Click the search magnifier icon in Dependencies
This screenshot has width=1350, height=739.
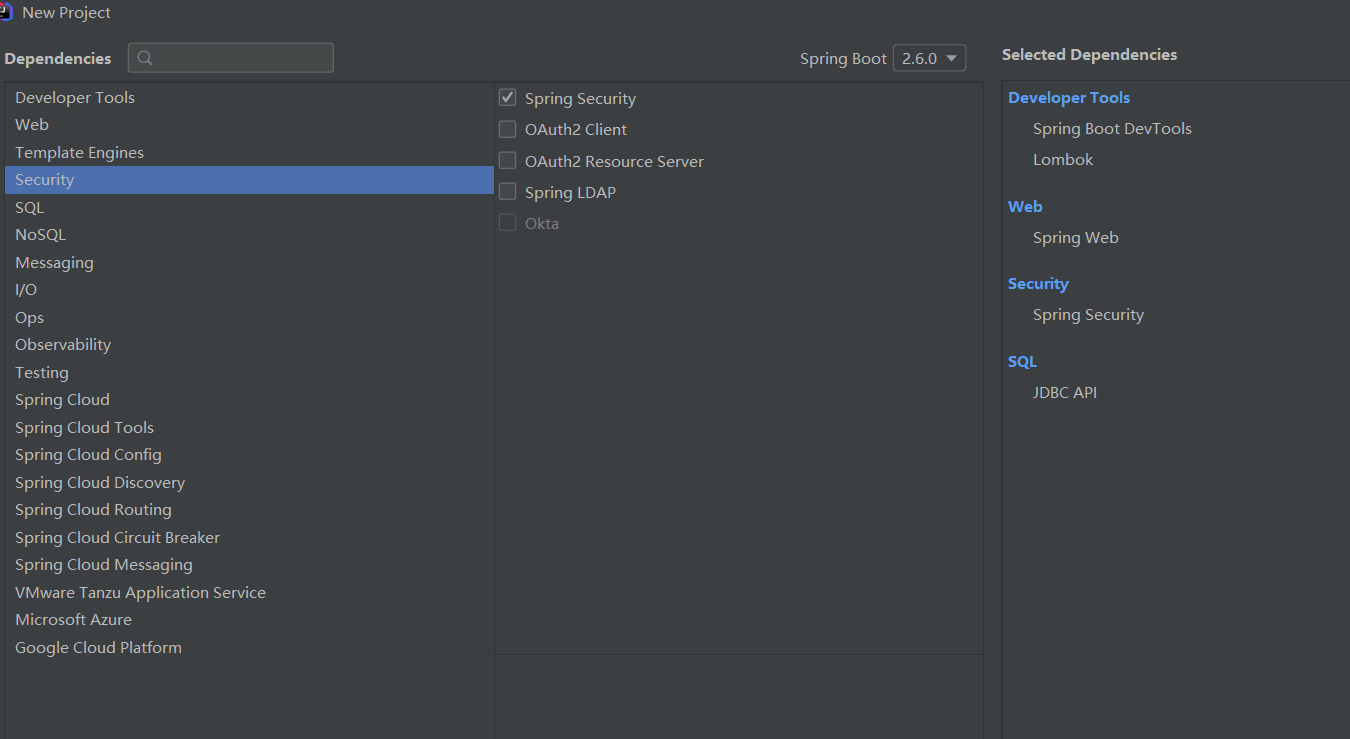(x=145, y=58)
